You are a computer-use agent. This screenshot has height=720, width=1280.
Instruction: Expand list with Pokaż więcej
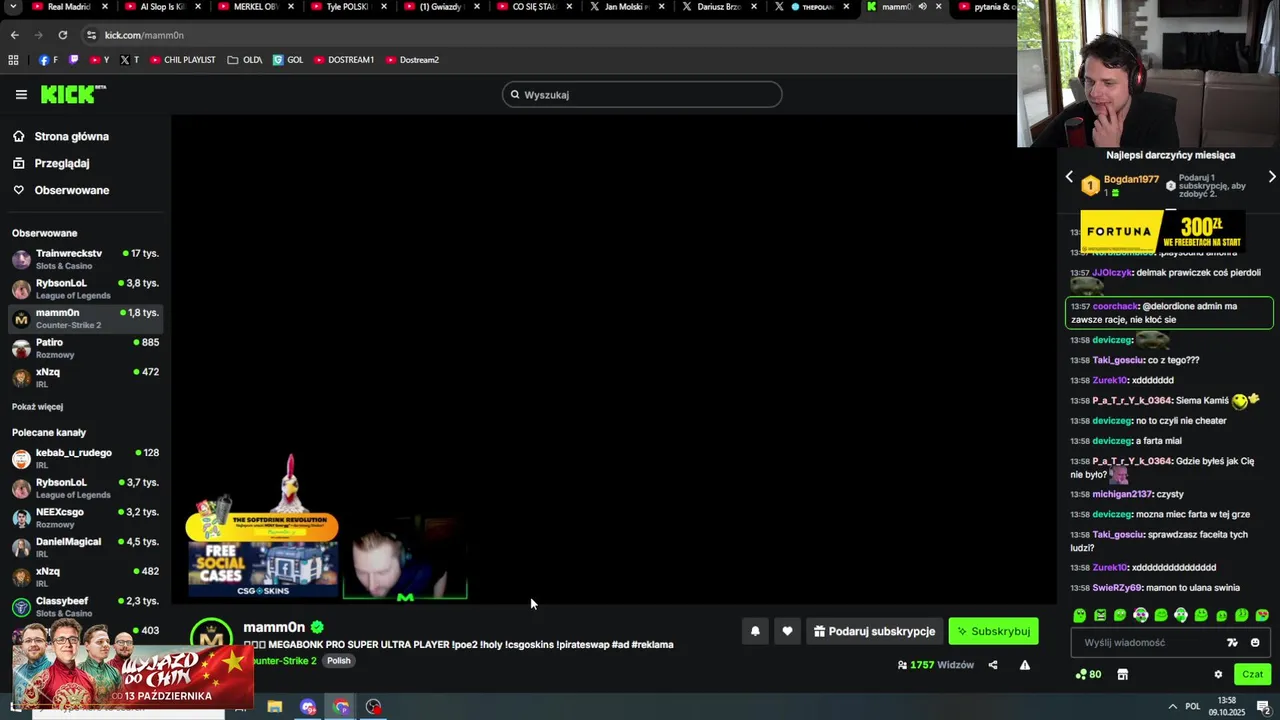(x=37, y=407)
